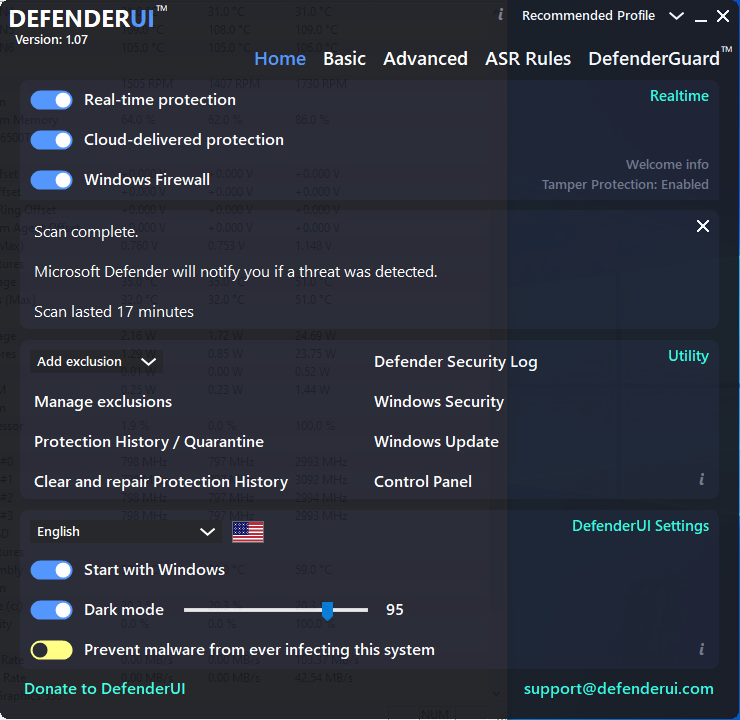Image resolution: width=740 pixels, height=720 pixels.
Task: Toggle Start with Windows switch
Action: [x=51, y=570]
